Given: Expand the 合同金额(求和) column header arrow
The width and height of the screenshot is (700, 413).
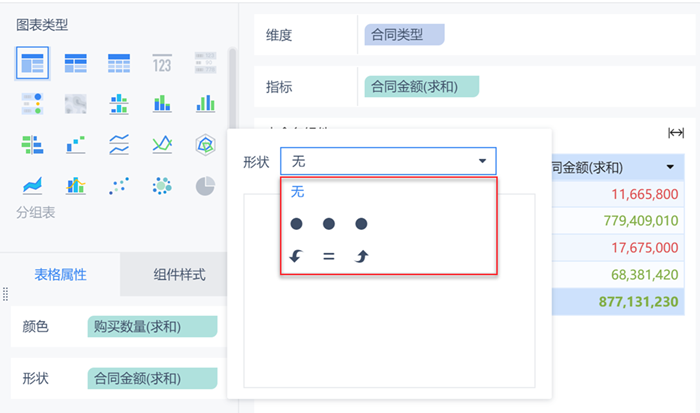Looking at the screenshot, I should [670, 167].
